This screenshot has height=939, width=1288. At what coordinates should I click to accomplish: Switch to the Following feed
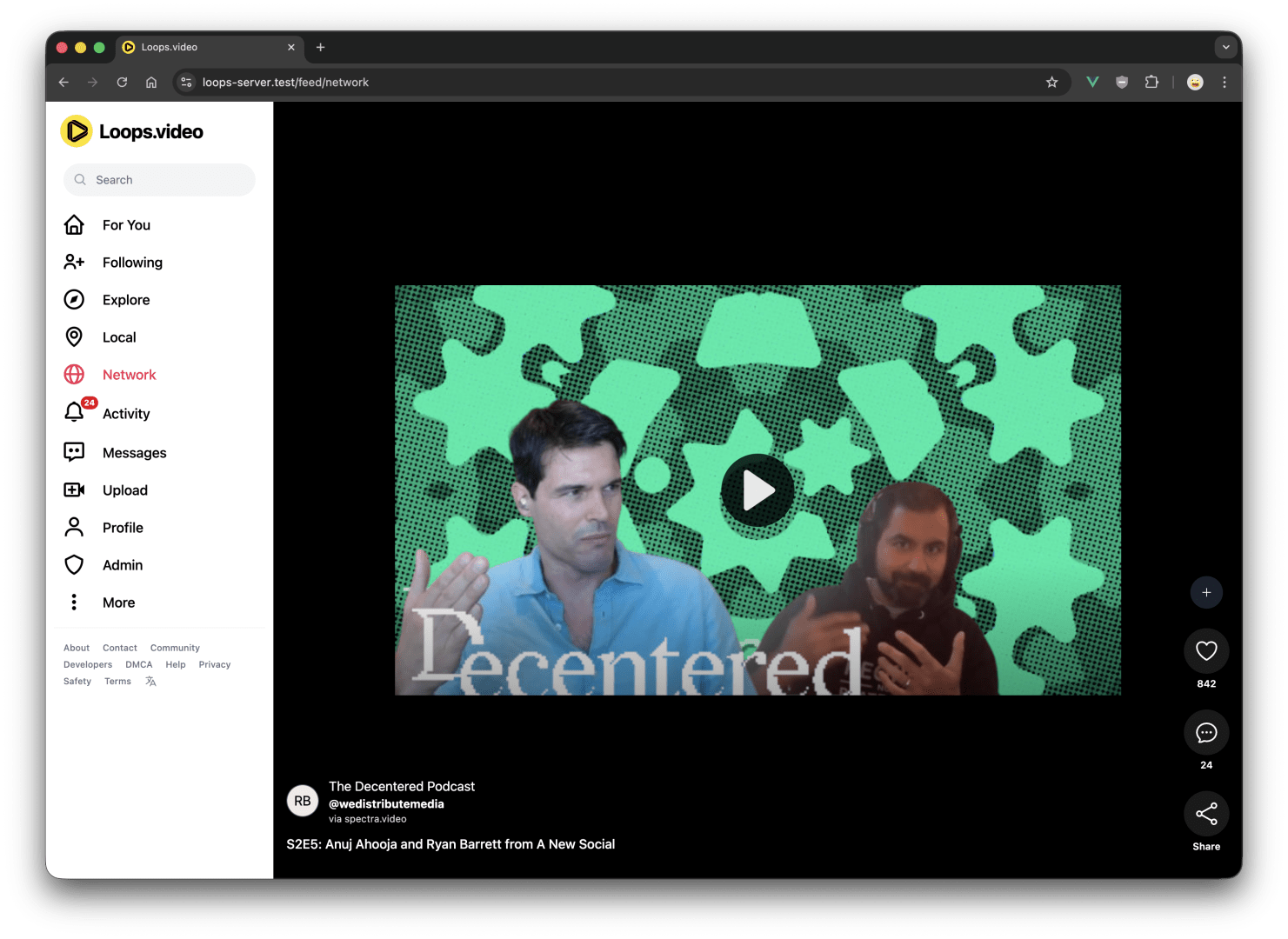point(132,262)
